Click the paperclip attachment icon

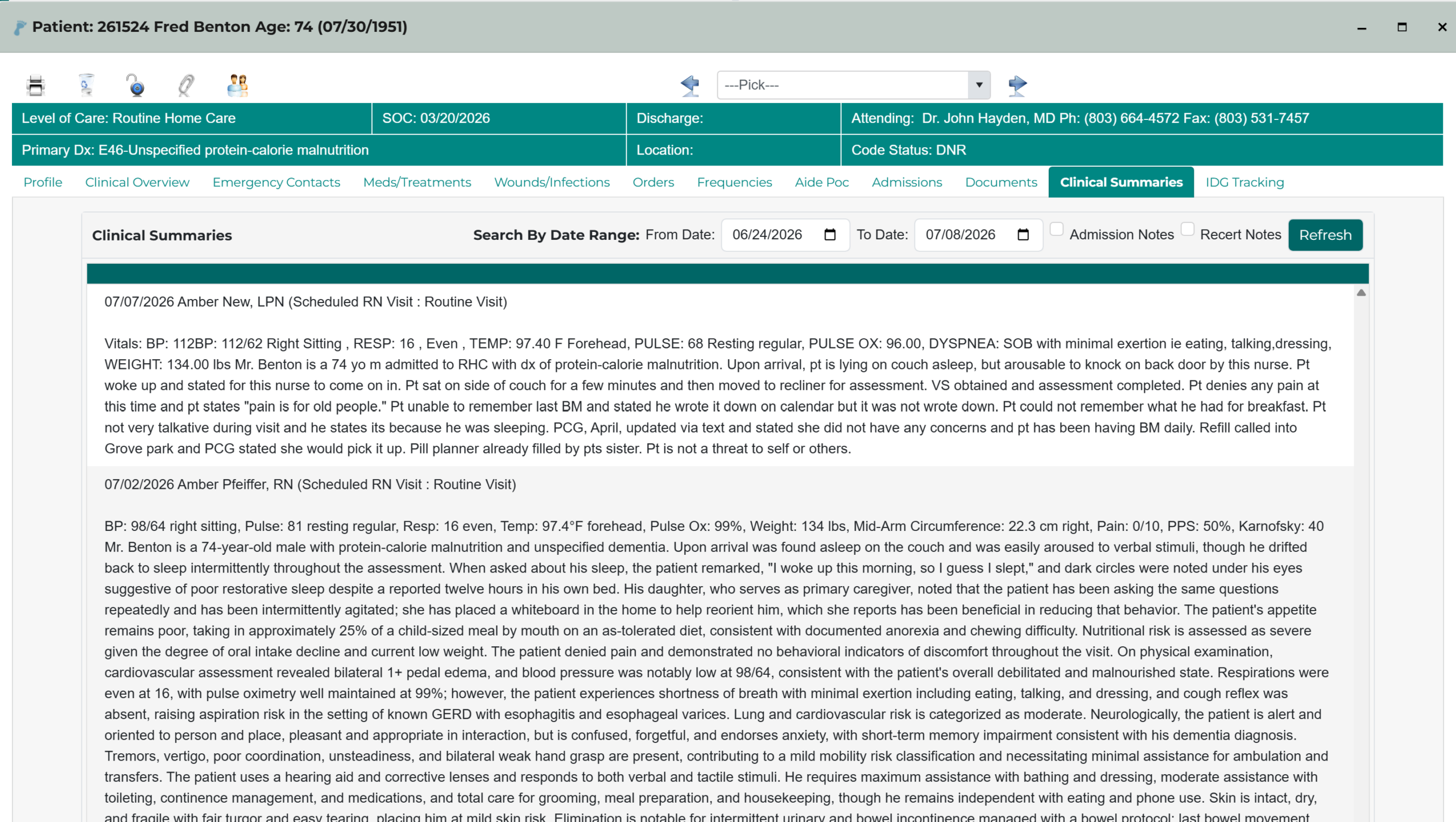[186, 85]
